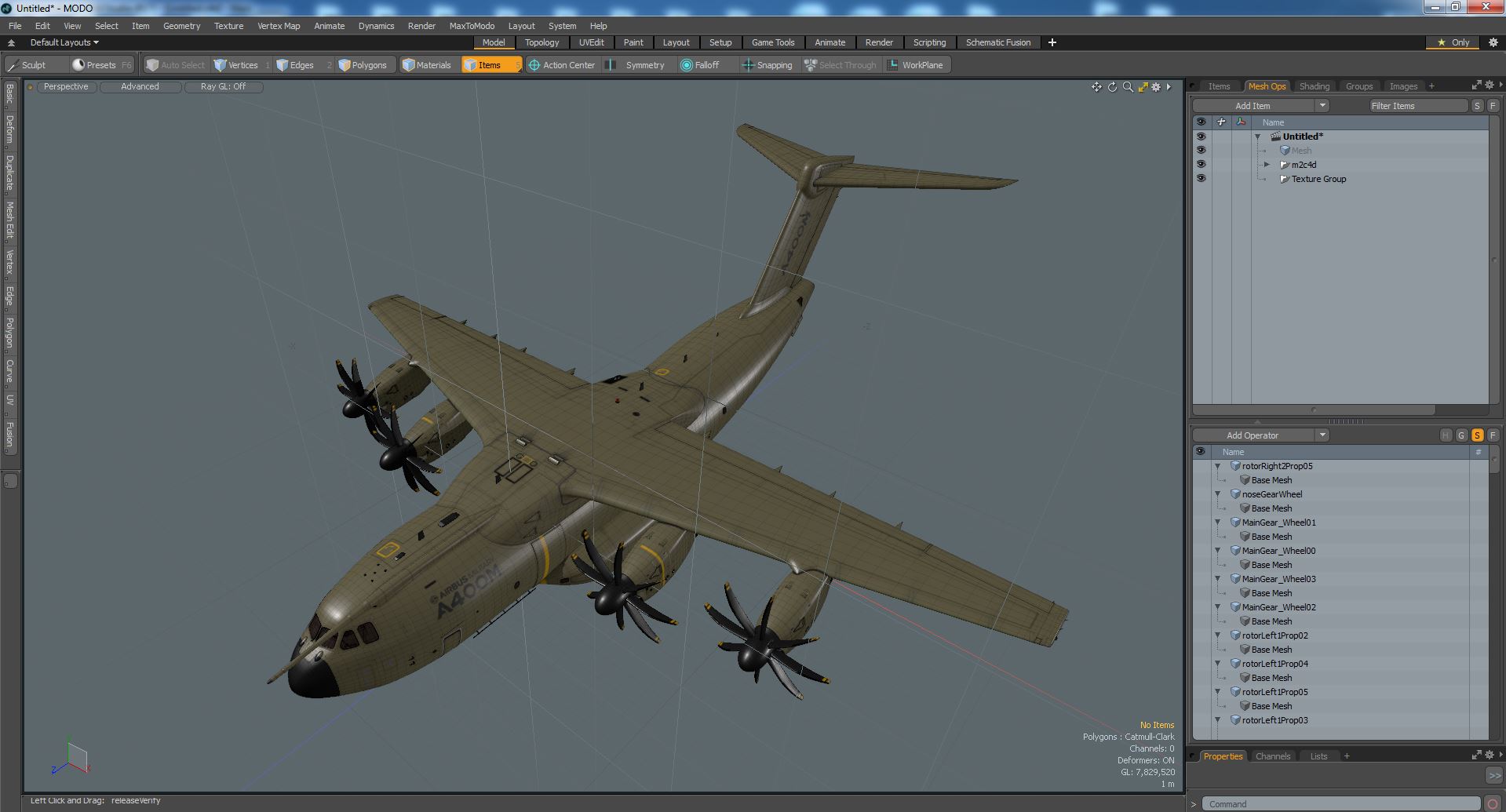Switch to Edges selection mode
Viewport: 1506px width, 812px height.
302,65
